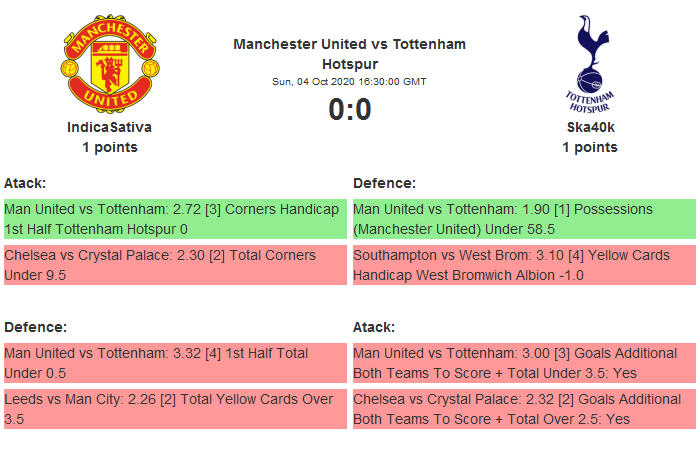Click the left top Atack heading
This screenshot has height=460, width=700.
pos(25,183)
